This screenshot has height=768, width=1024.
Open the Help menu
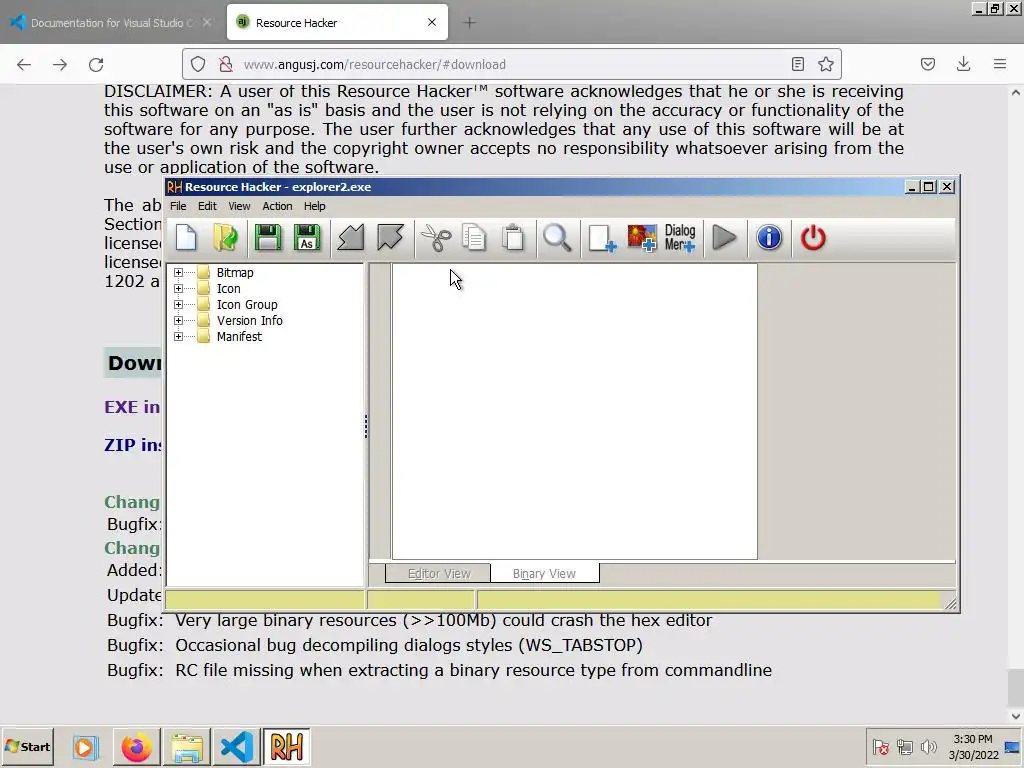click(314, 206)
